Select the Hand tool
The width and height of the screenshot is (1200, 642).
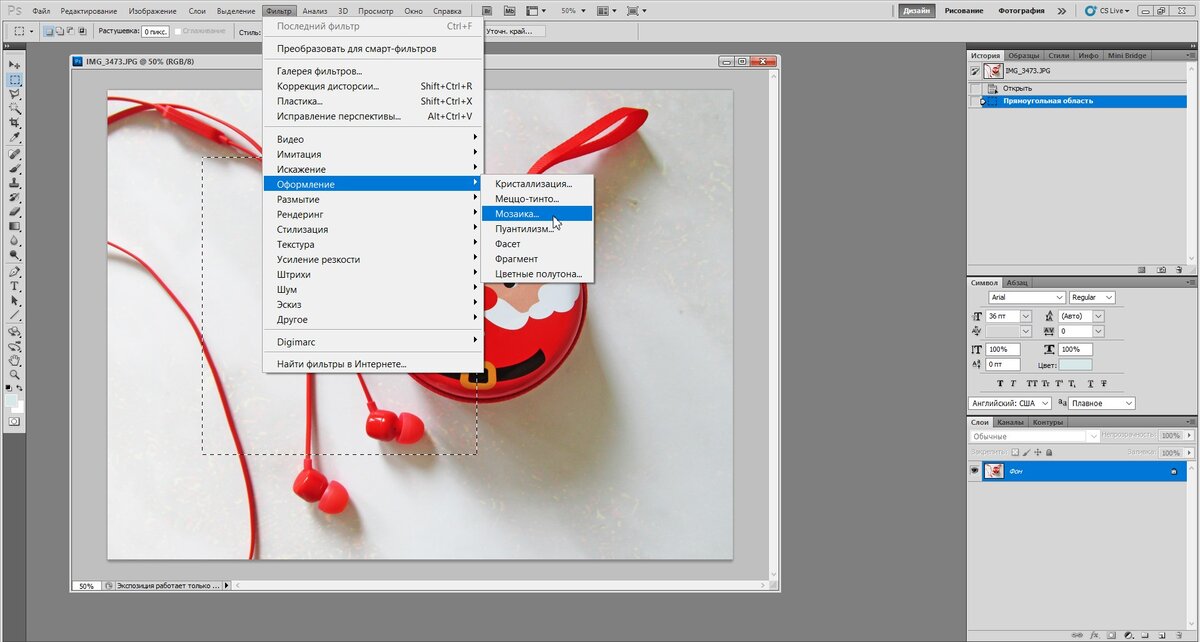point(15,361)
